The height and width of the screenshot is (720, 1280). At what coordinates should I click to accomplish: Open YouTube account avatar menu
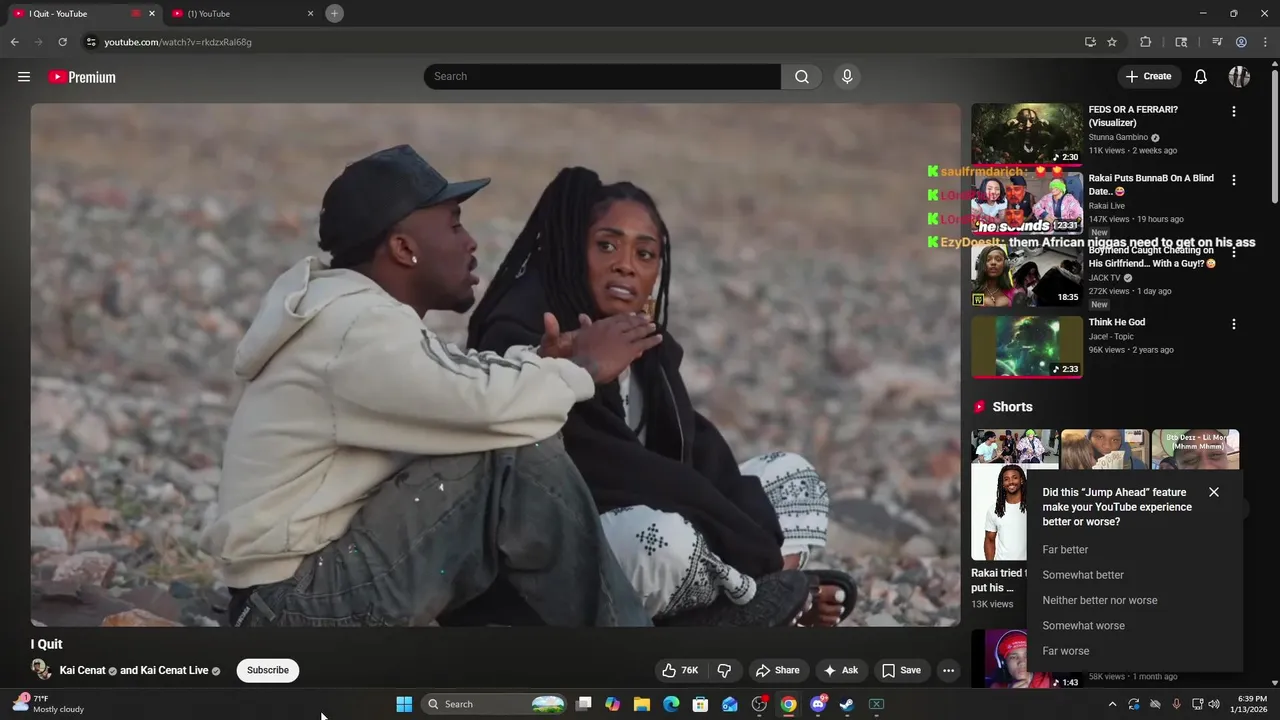point(1239,77)
